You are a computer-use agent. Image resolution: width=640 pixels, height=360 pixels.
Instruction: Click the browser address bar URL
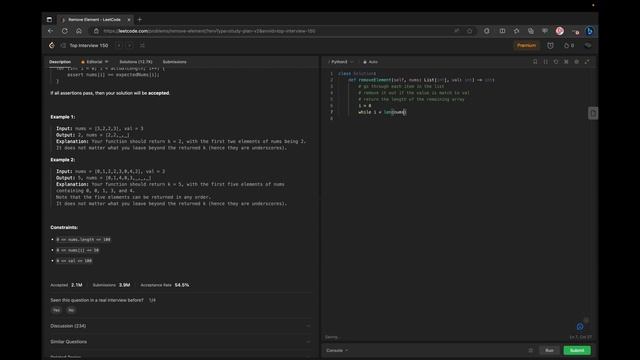coord(209,31)
